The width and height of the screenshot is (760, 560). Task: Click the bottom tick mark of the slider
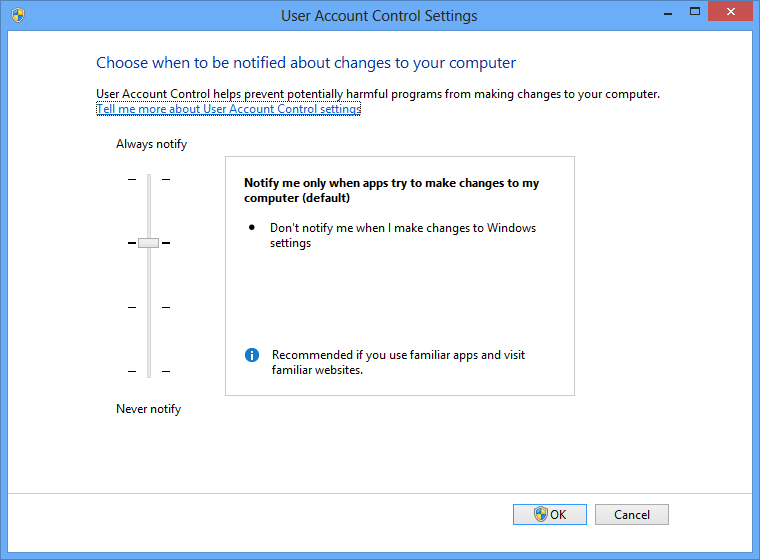click(x=149, y=371)
